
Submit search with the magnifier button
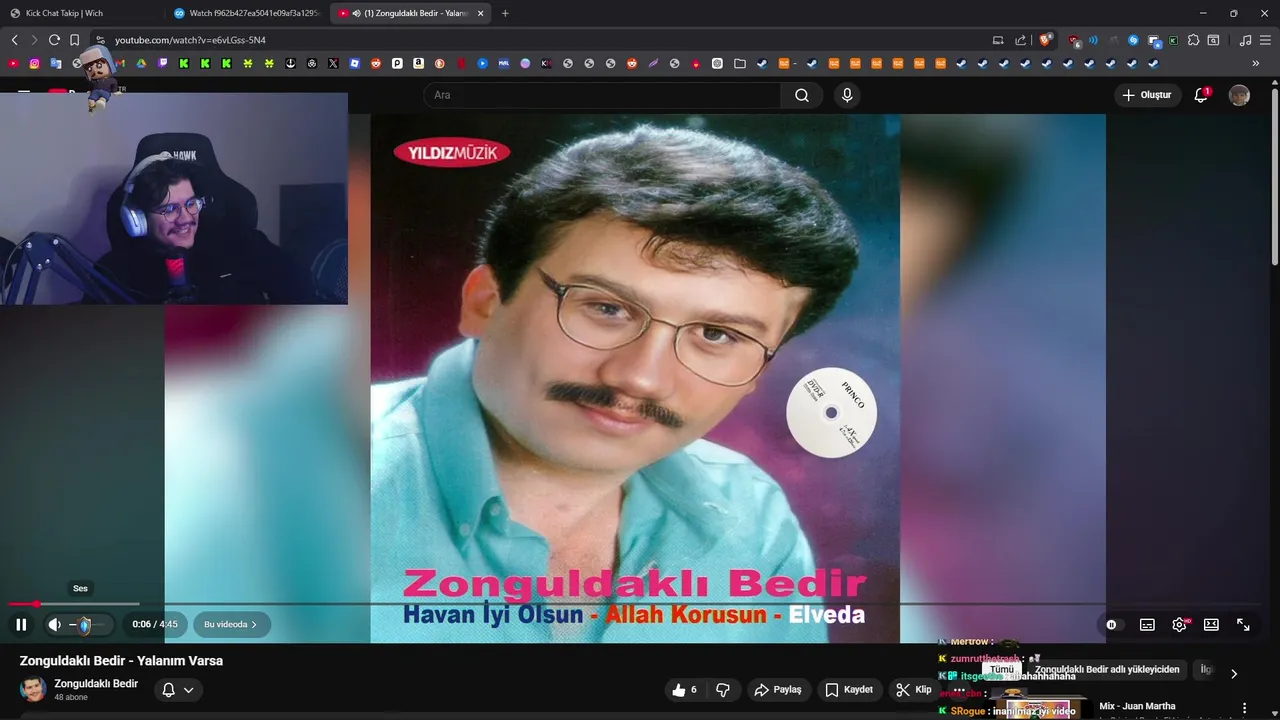tap(802, 95)
